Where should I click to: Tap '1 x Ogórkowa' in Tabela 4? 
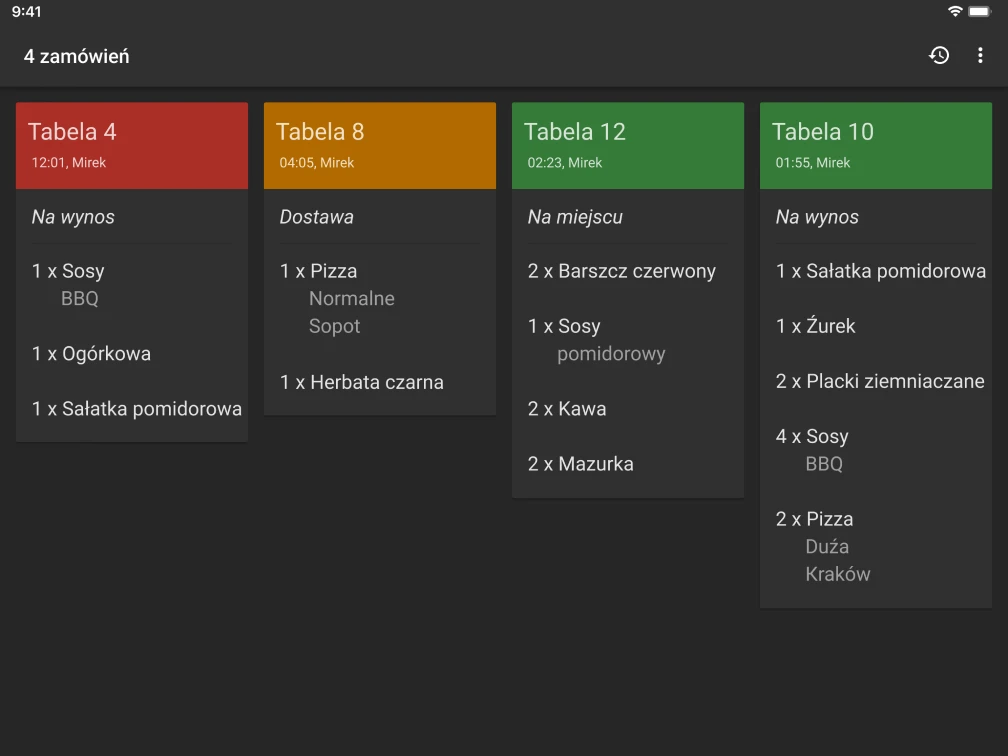tap(92, 353)
